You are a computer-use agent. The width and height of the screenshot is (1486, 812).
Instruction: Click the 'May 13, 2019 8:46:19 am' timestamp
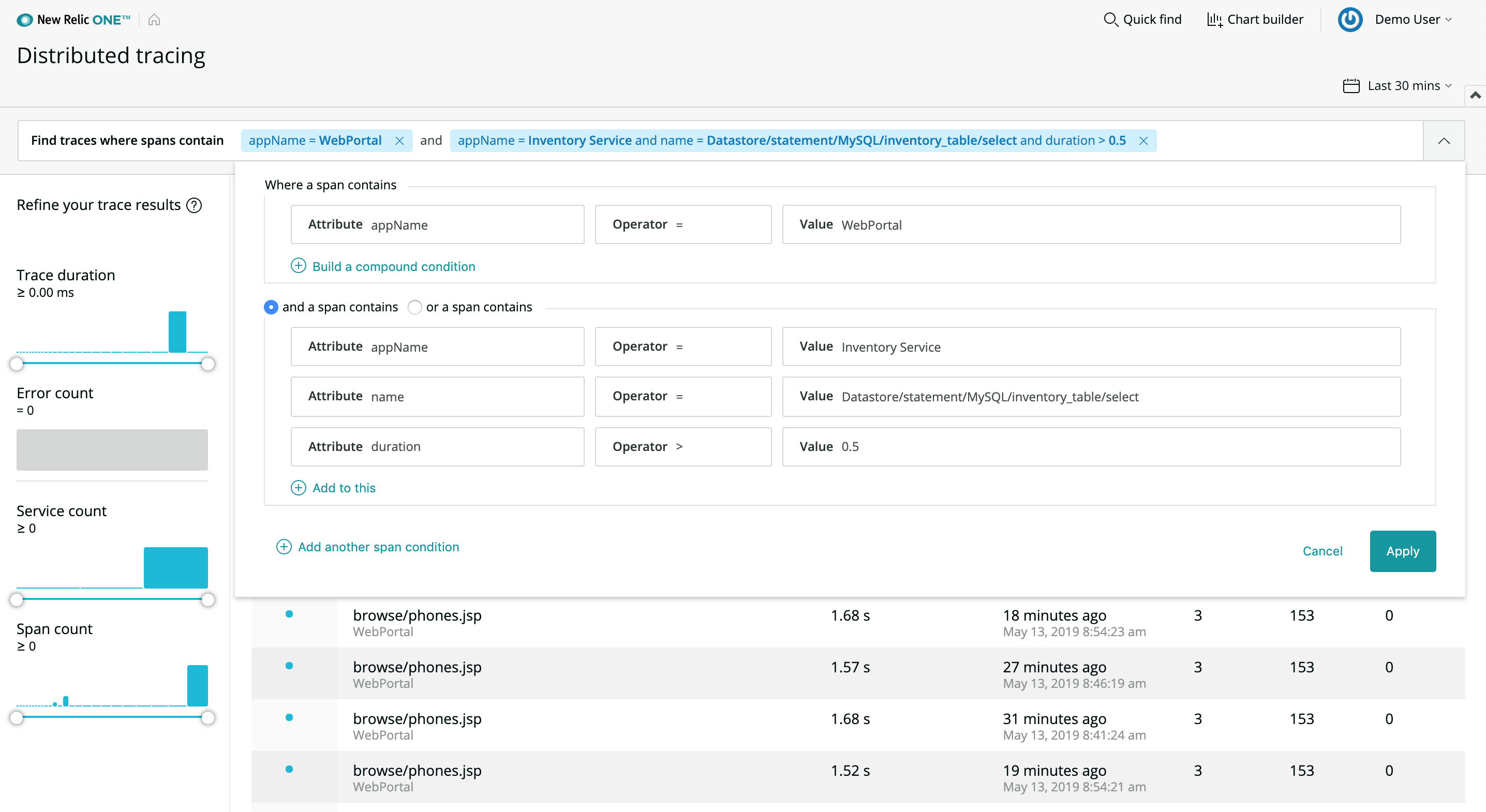pyautogui.click(x=1074, y=683)
